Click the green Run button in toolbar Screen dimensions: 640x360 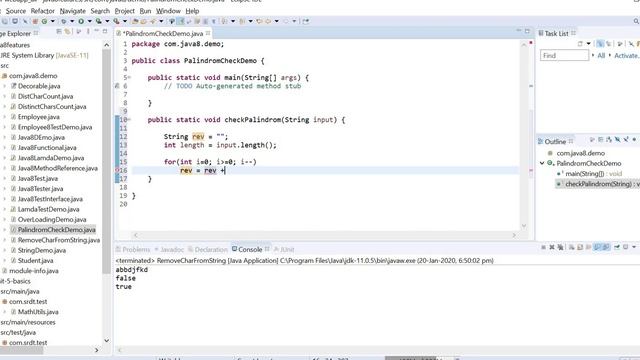tap(81, 21)
